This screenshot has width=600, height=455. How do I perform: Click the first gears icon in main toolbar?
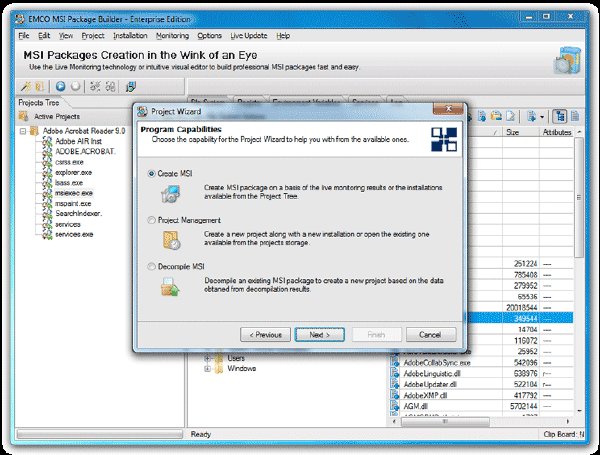(x=95, y=86)
